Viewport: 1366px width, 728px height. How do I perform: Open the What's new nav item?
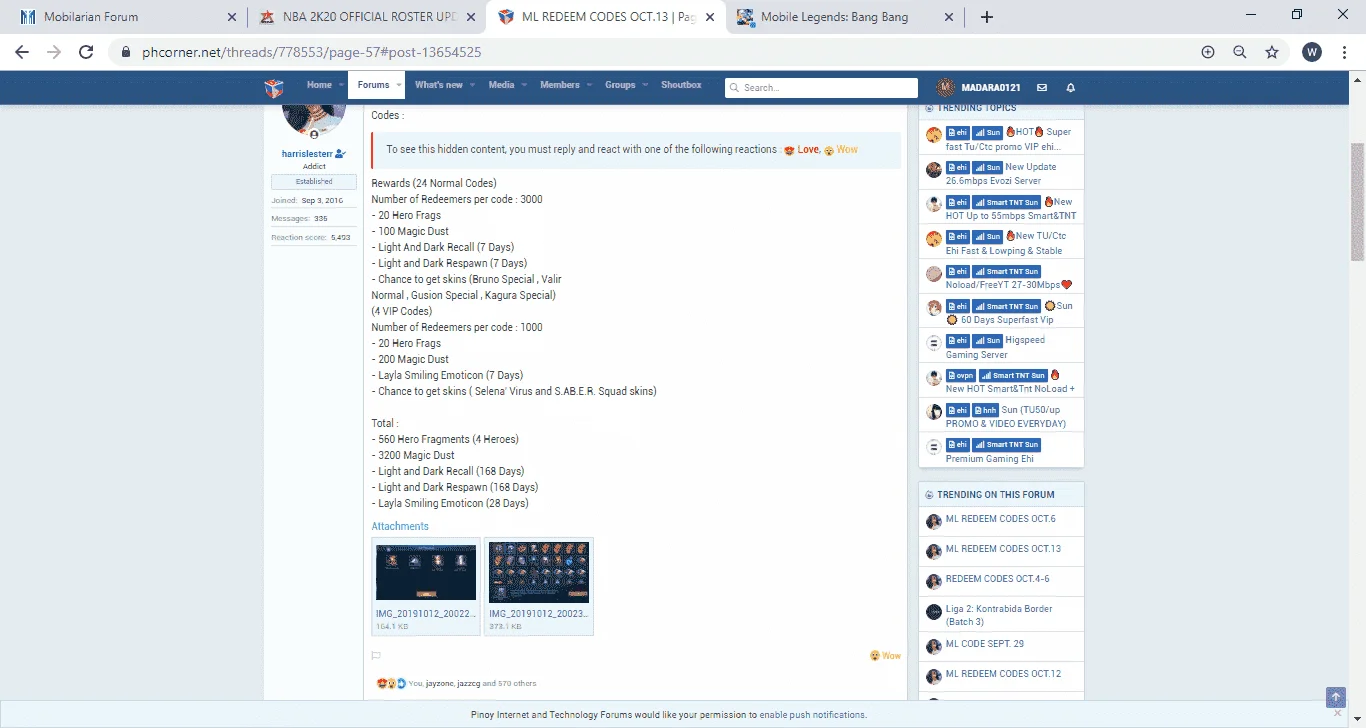click(x=439, y=85)
